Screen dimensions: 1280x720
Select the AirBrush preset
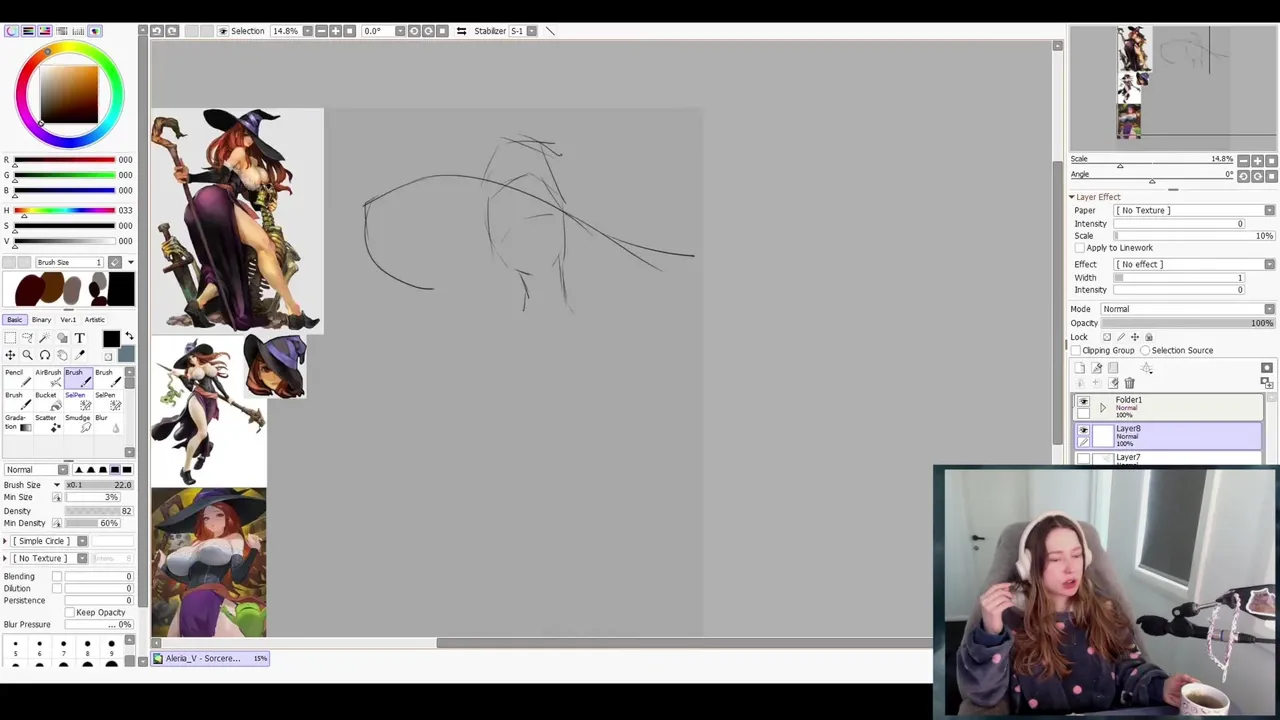click(48, 377)
